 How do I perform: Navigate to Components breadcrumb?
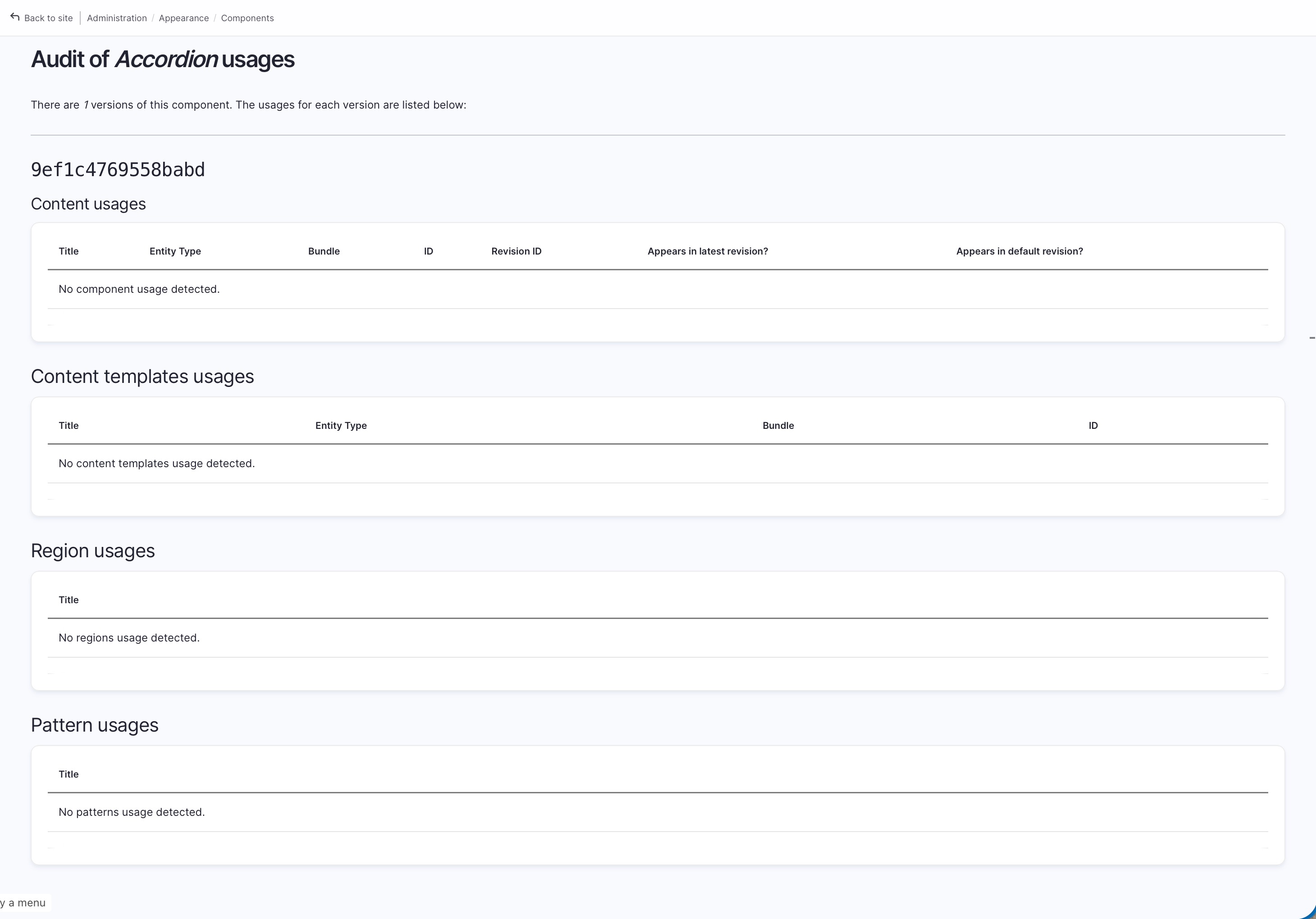click(247, 18)
